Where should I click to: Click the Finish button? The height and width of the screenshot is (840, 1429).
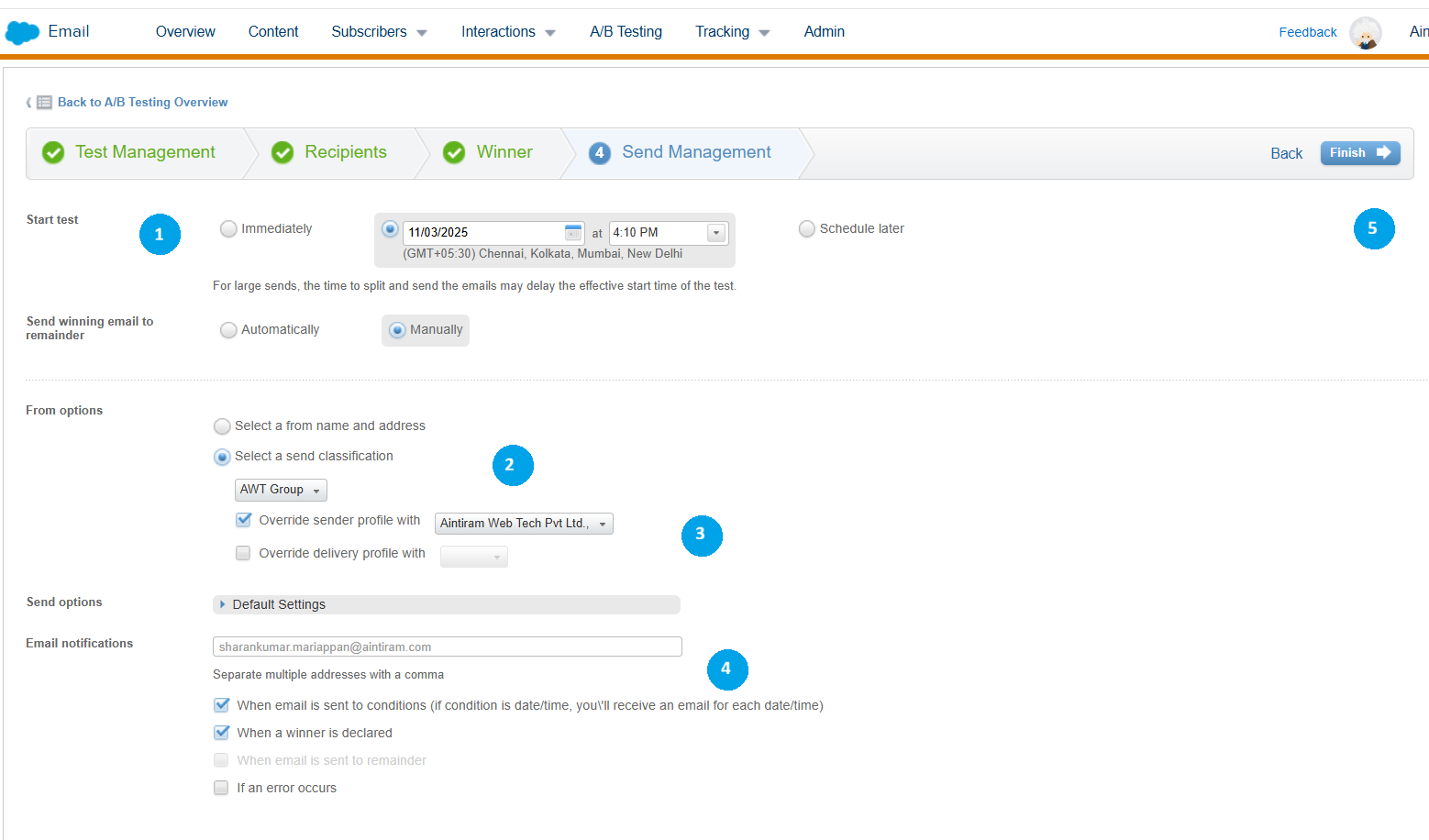tap(1359, 153)
